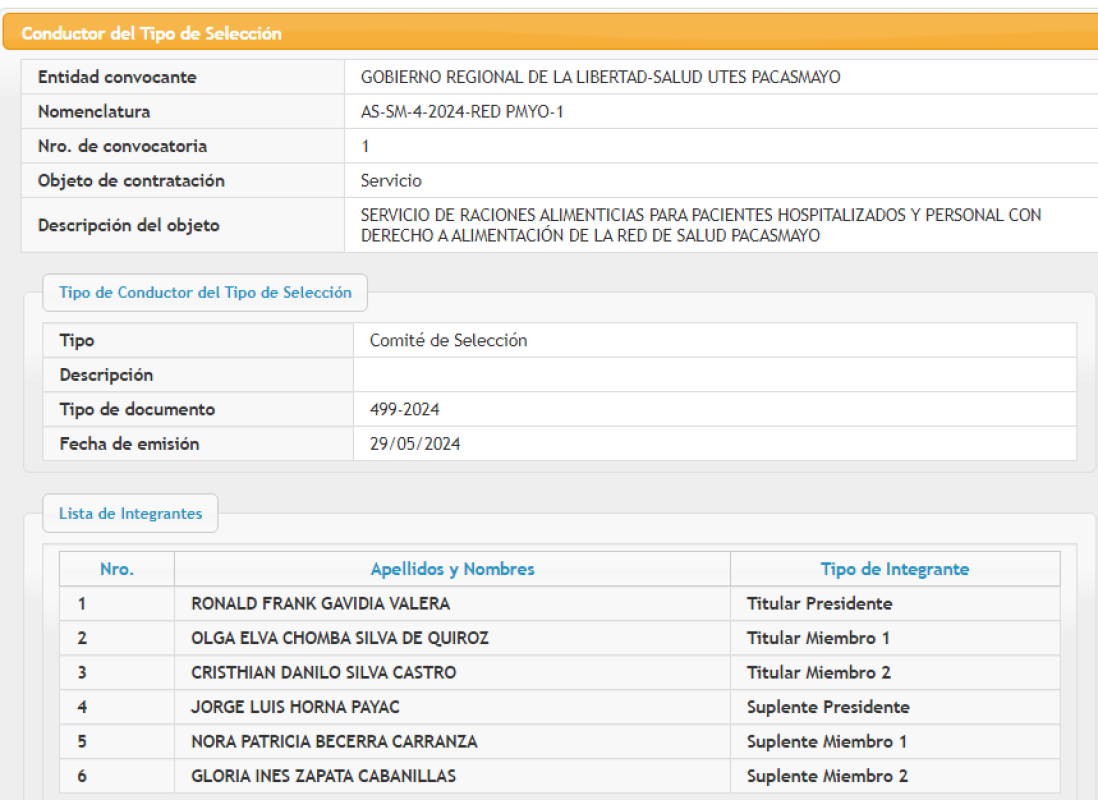Click row number 3 in the members list
The height and width of the screenshot is (800, 1098).
point(82,673)
